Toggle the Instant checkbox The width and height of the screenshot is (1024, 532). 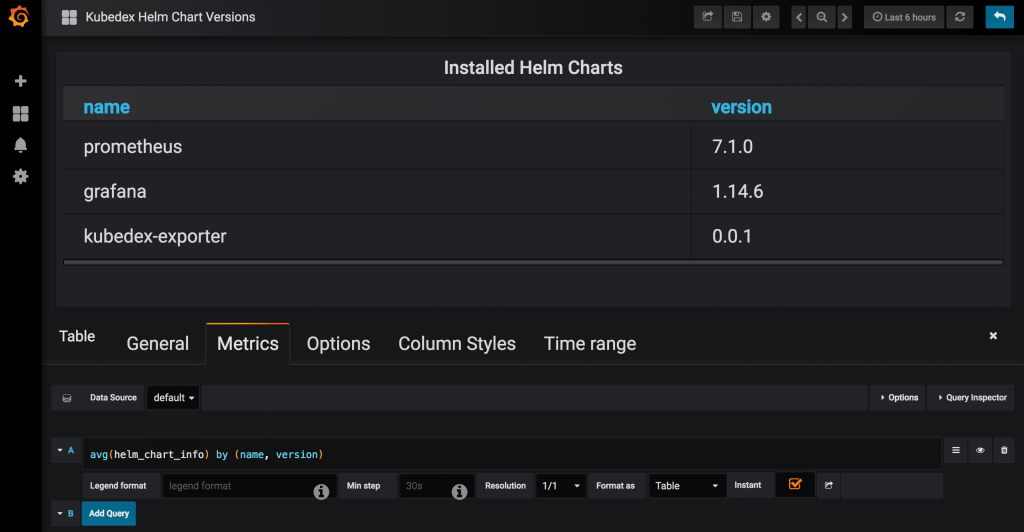coord(795,484)
